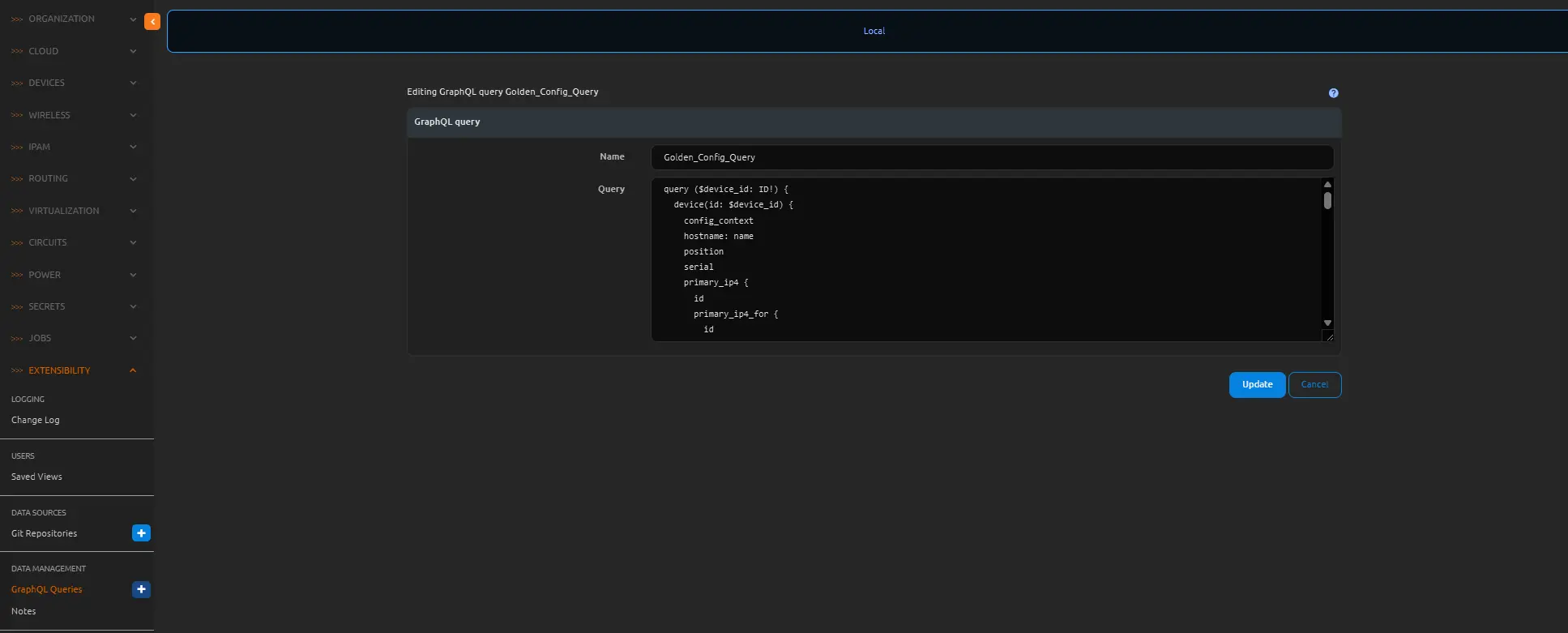Click the Update button
Viewport: 1568px width, 633px height.
click(x=1257, y=385)
